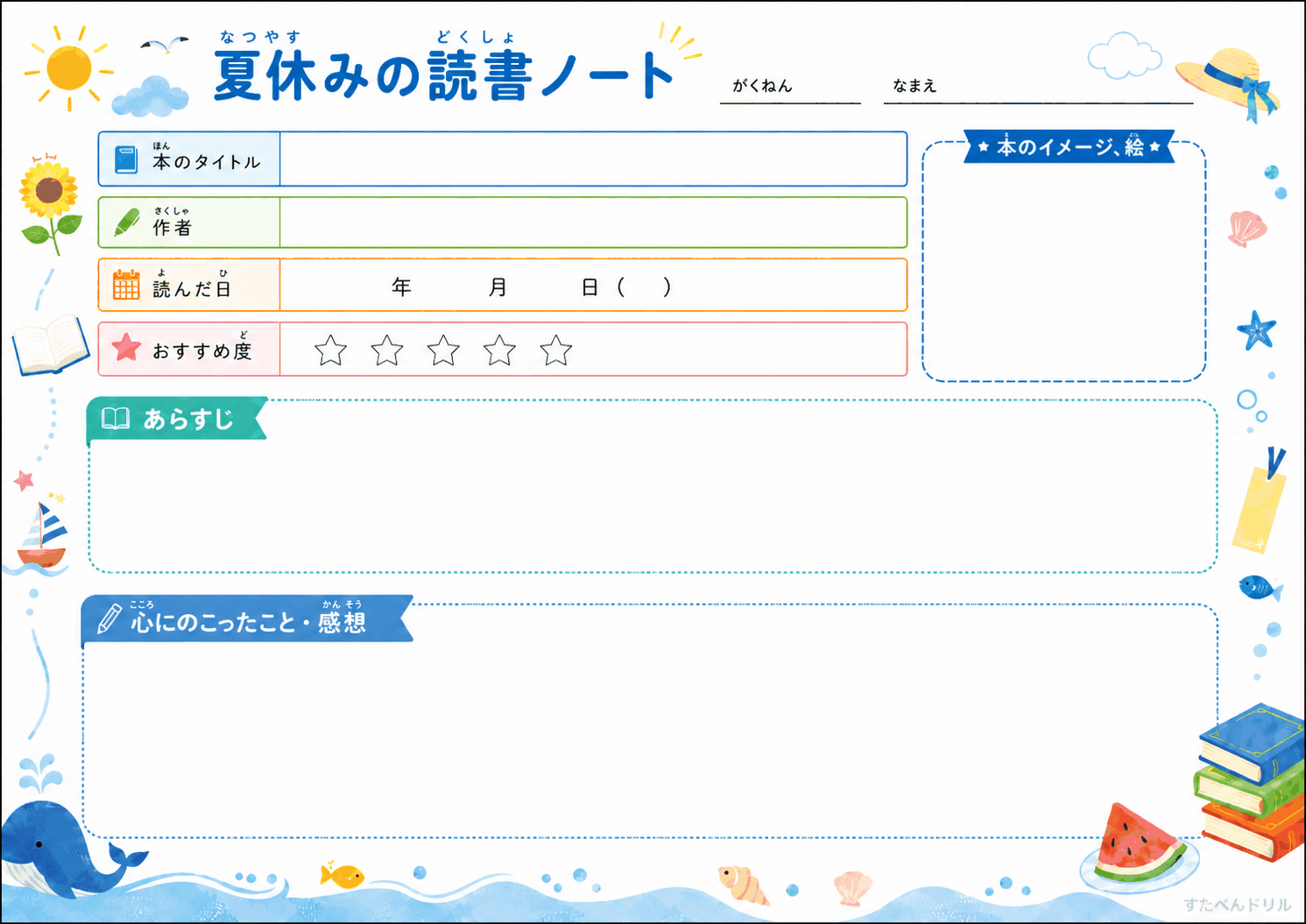The width and height of the screenshot is (1306, 924).
Task: Click the blue book icon beside 本のタイトル
Action: tap(126, 159)
